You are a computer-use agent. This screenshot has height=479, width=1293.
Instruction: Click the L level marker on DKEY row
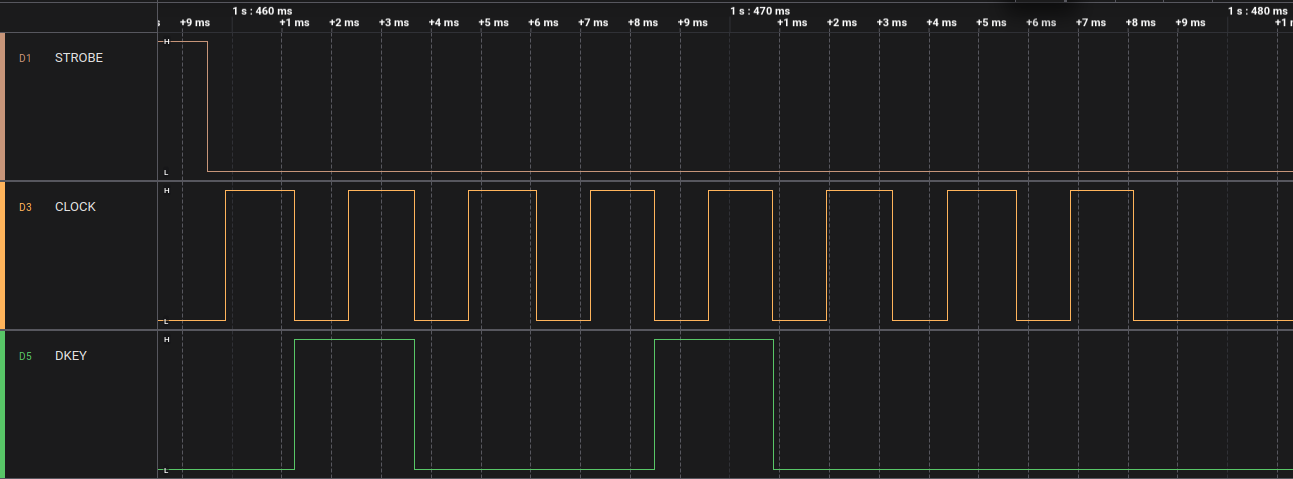[x=166, y=469]
